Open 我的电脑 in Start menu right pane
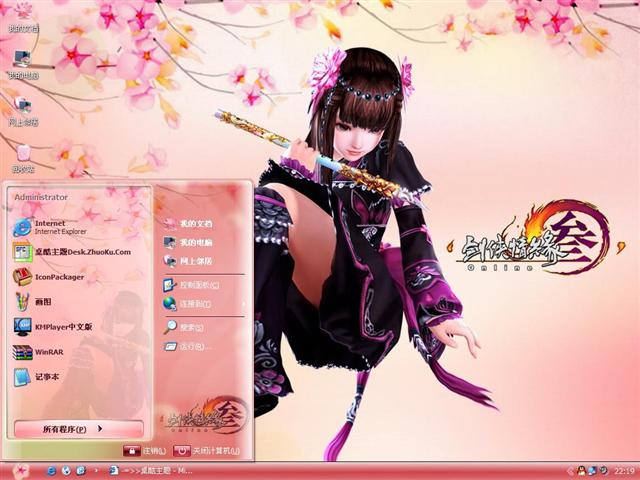The height and width of the screenshot is (480, 640). (x=188, y=242)
